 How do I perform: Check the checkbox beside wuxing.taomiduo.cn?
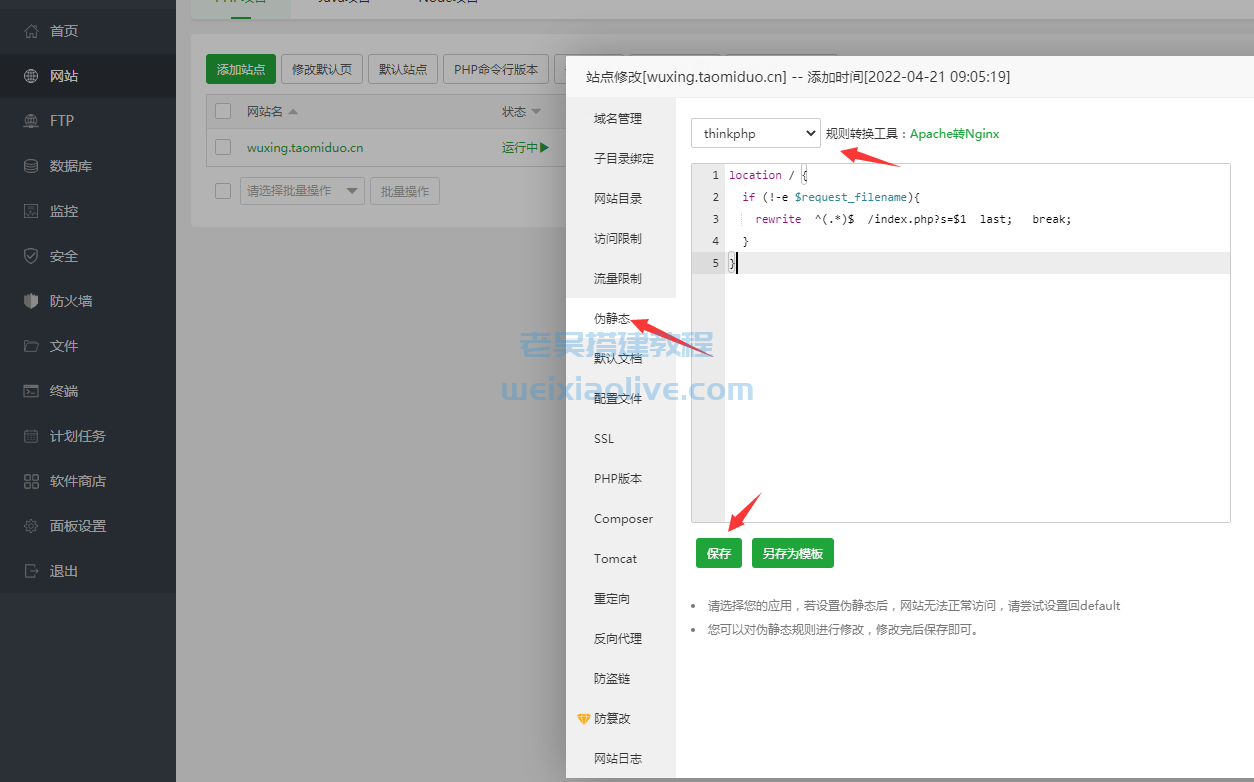coord(222,146)
